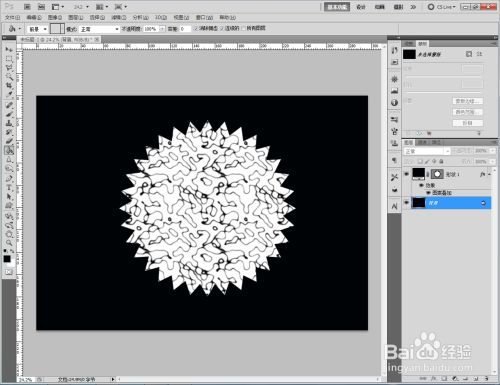
Task: Click the 蒙版边缘 Mask Edge button
Action: (x=467, y=101)
